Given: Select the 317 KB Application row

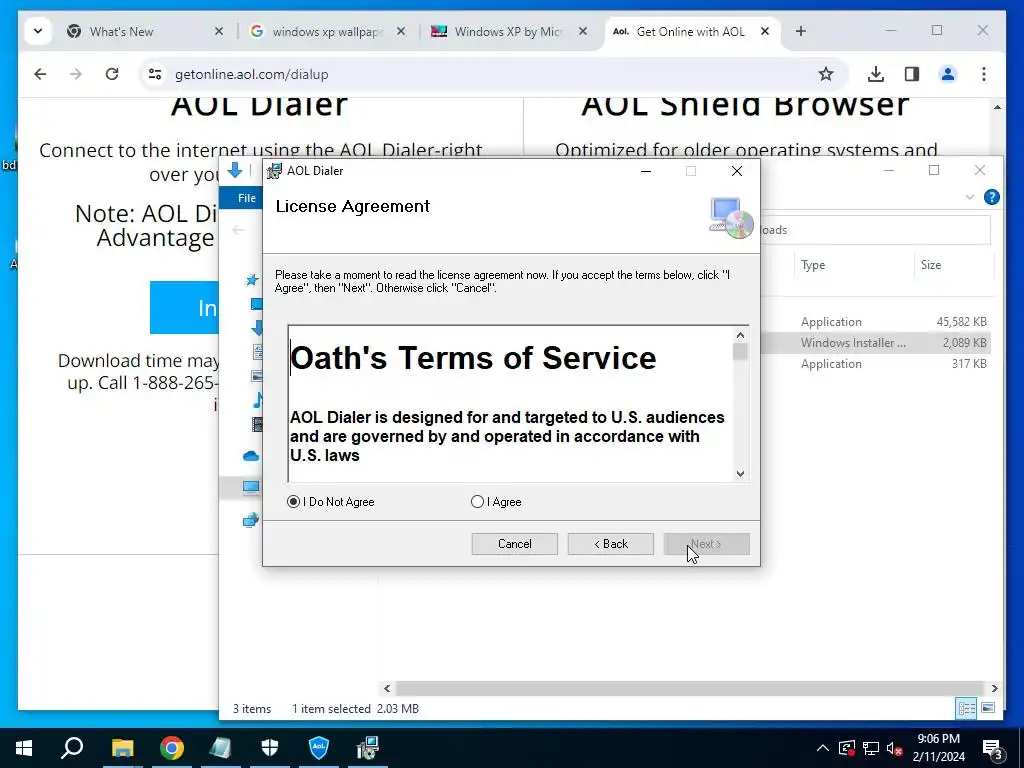Looking at the screenshot, I should [x=875, y=364].
